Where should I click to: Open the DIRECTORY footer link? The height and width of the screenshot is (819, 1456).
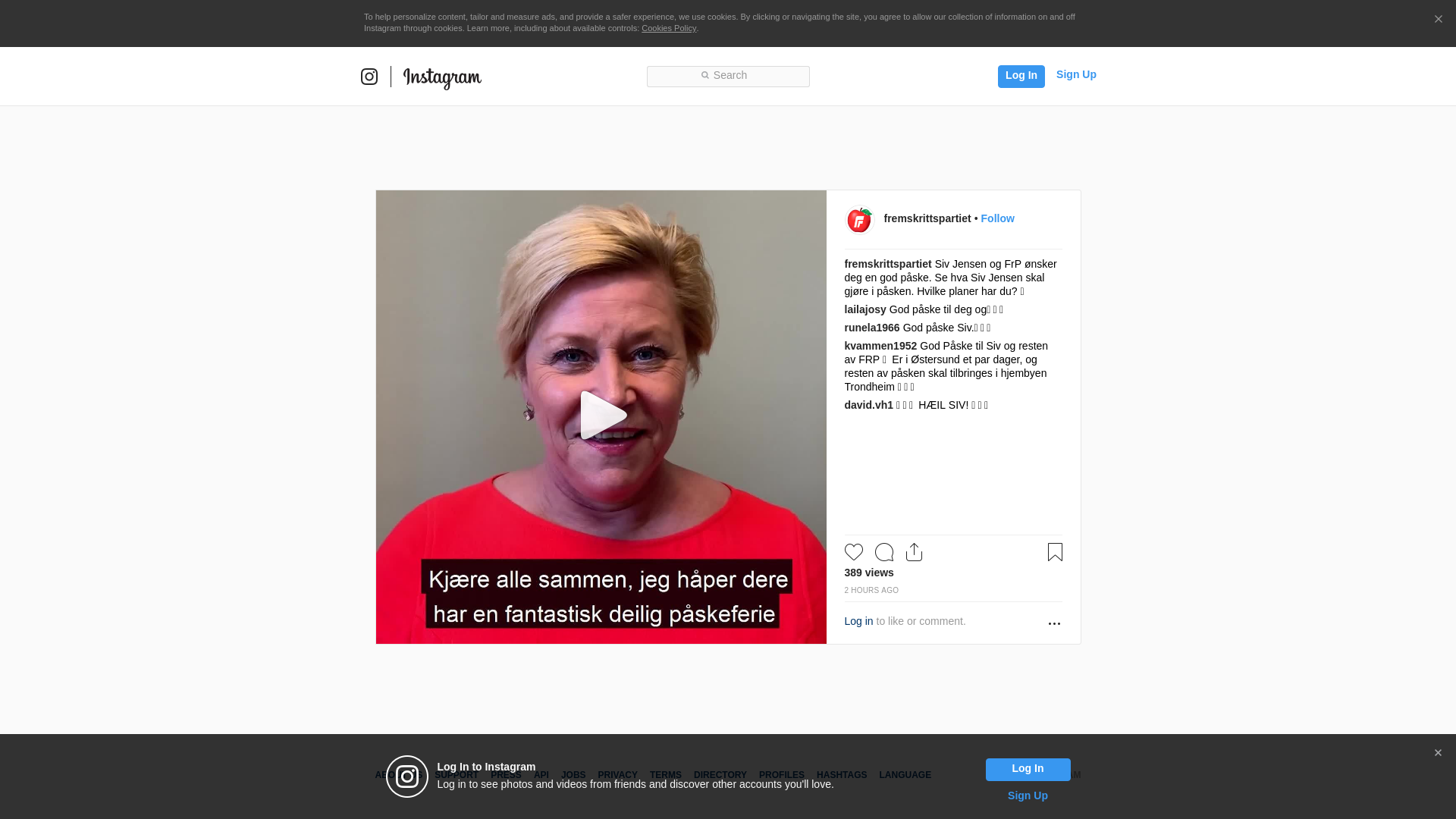click(x=720, y=775)
